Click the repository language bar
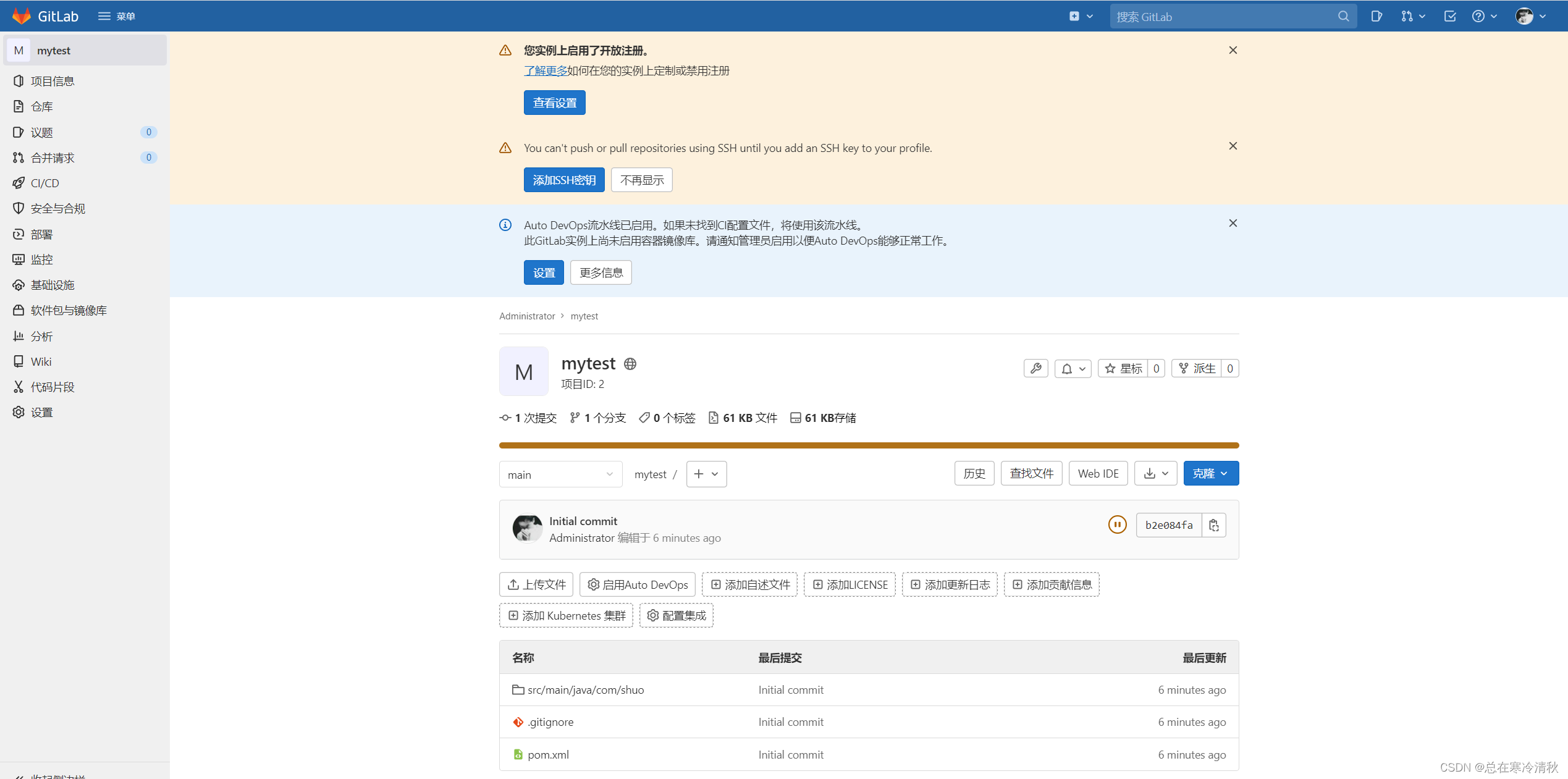This screenshot has height=779, width=1568. point(869,445)
